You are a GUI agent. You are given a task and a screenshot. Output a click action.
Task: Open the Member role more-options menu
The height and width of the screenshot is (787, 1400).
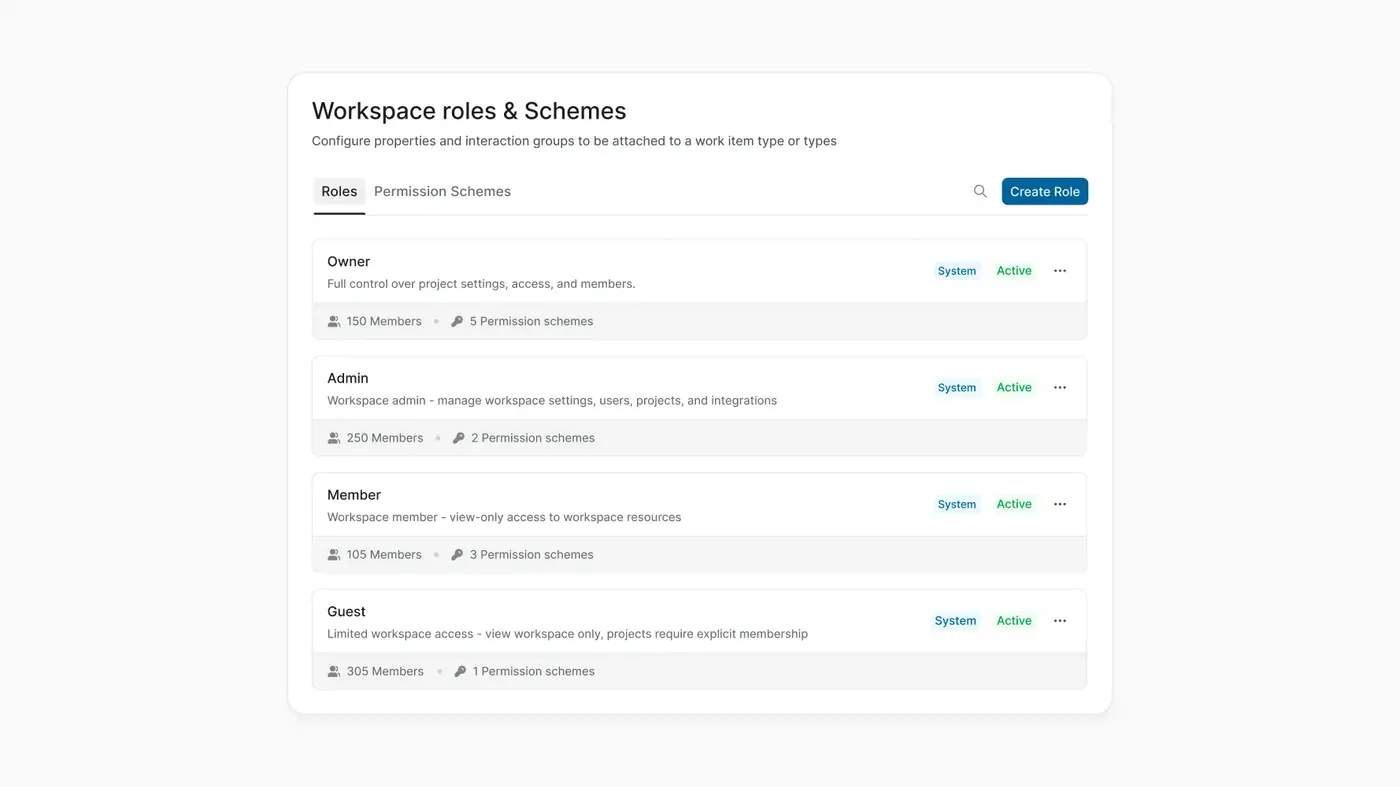click(x=1060, y=504)
